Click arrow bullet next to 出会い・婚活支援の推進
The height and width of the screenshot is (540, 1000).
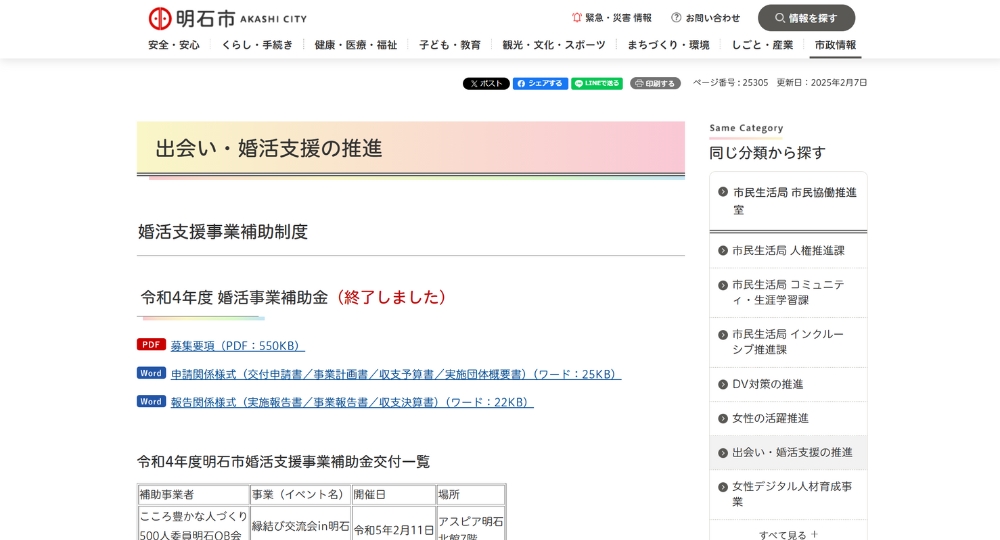click(x=723, y=453)
